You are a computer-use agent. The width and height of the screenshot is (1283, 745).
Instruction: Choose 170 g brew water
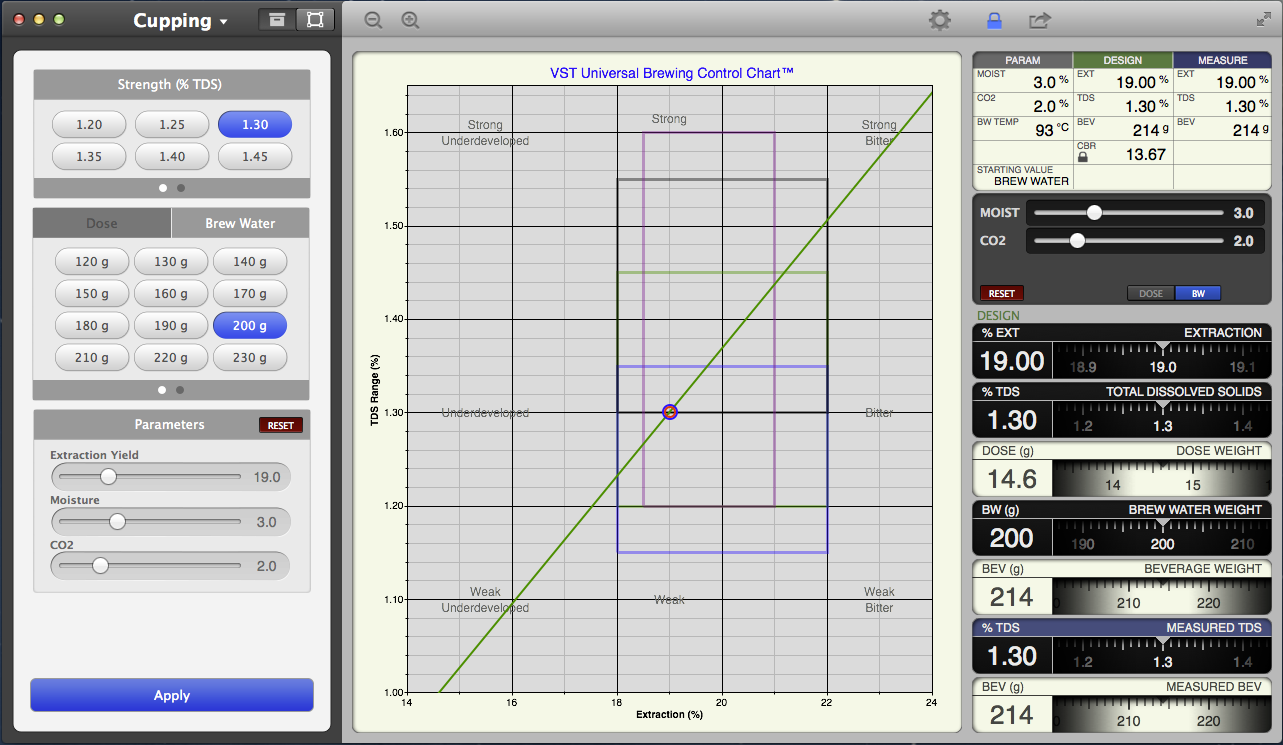point(250,294)
